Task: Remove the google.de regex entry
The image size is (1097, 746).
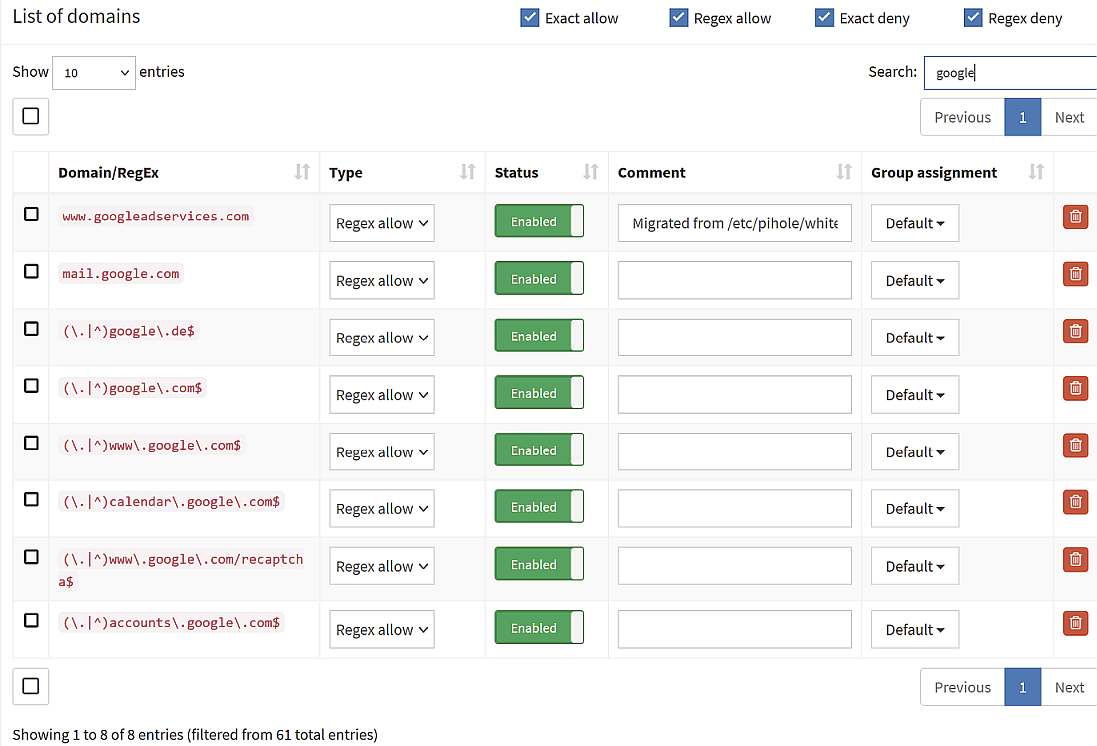Action: click(x=1075, y=331)
